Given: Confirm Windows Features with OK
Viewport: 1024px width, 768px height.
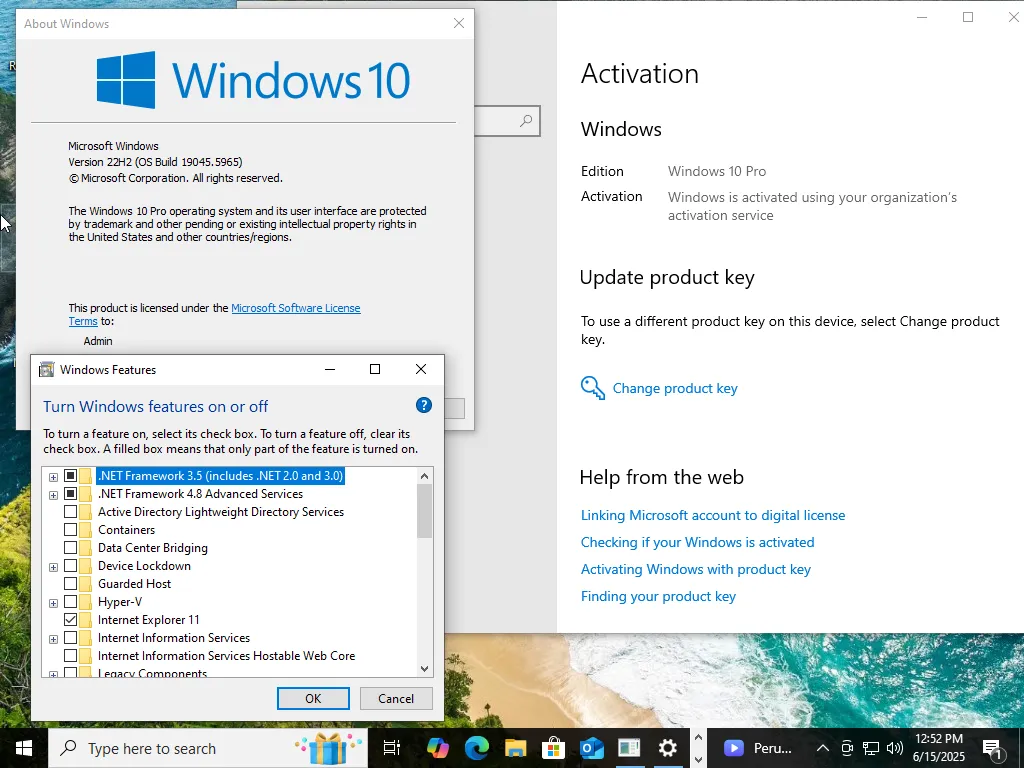Looking at the screenshot, I should (x=313, y=698).
